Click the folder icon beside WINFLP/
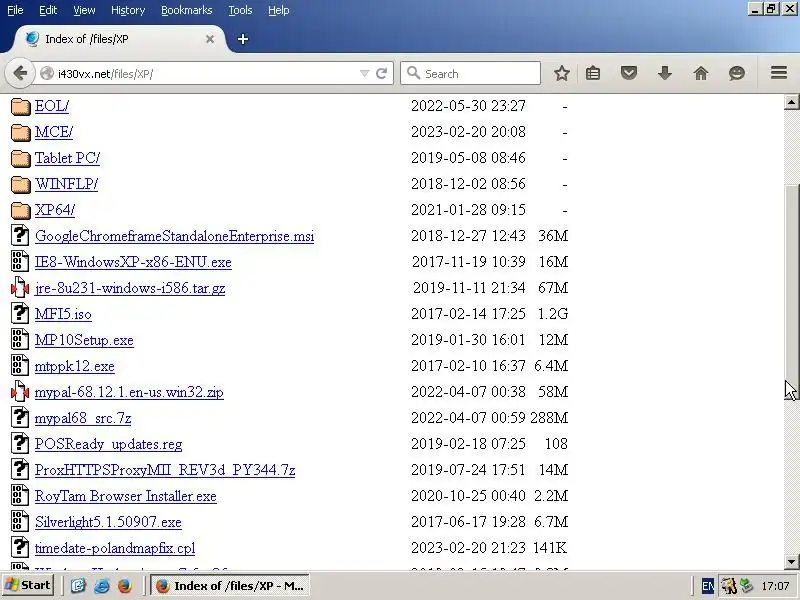 20,185
